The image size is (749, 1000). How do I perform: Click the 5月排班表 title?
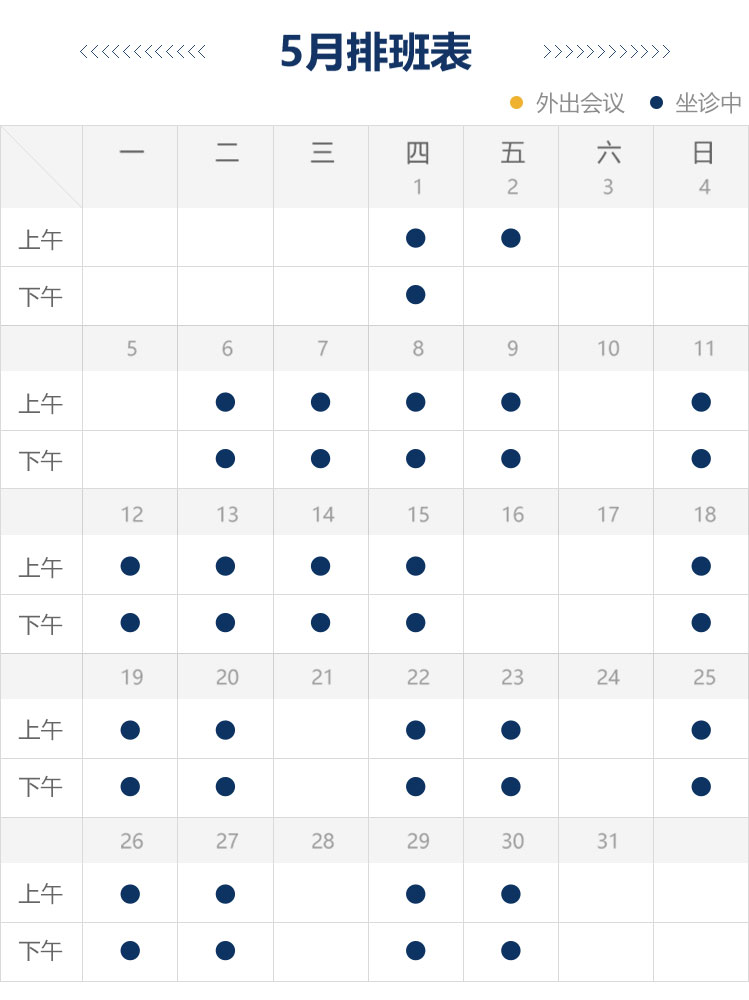pos(375,52)
